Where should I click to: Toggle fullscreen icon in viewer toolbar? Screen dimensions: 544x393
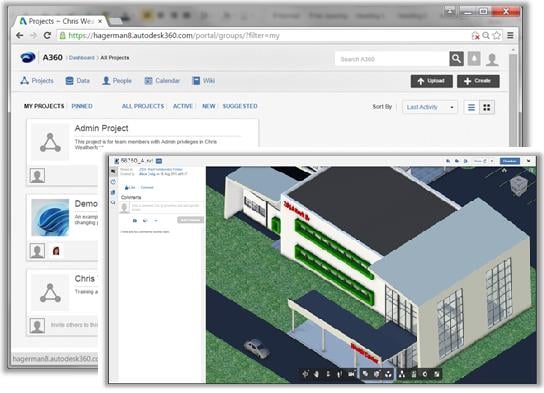[437, 374]
